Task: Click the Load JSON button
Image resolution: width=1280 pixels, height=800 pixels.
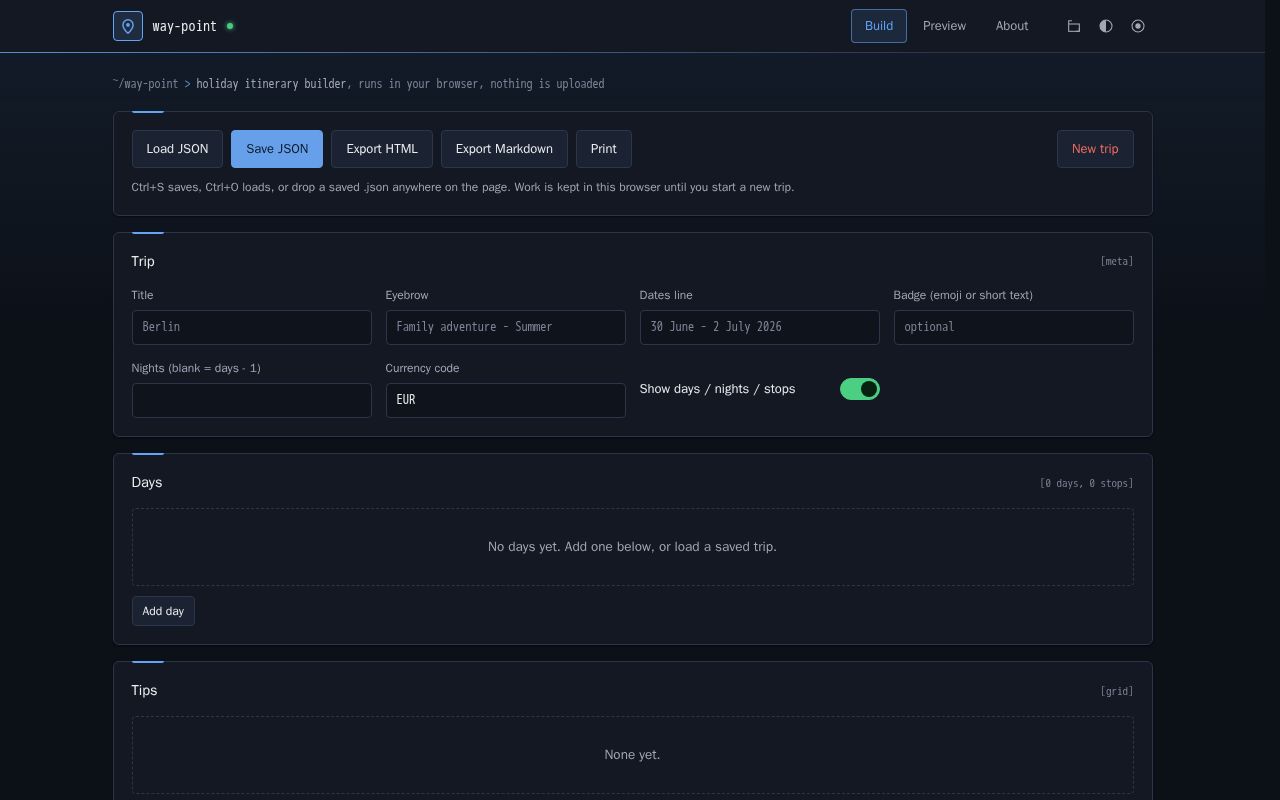Action: pyautogui.click(x=177, y=149)
